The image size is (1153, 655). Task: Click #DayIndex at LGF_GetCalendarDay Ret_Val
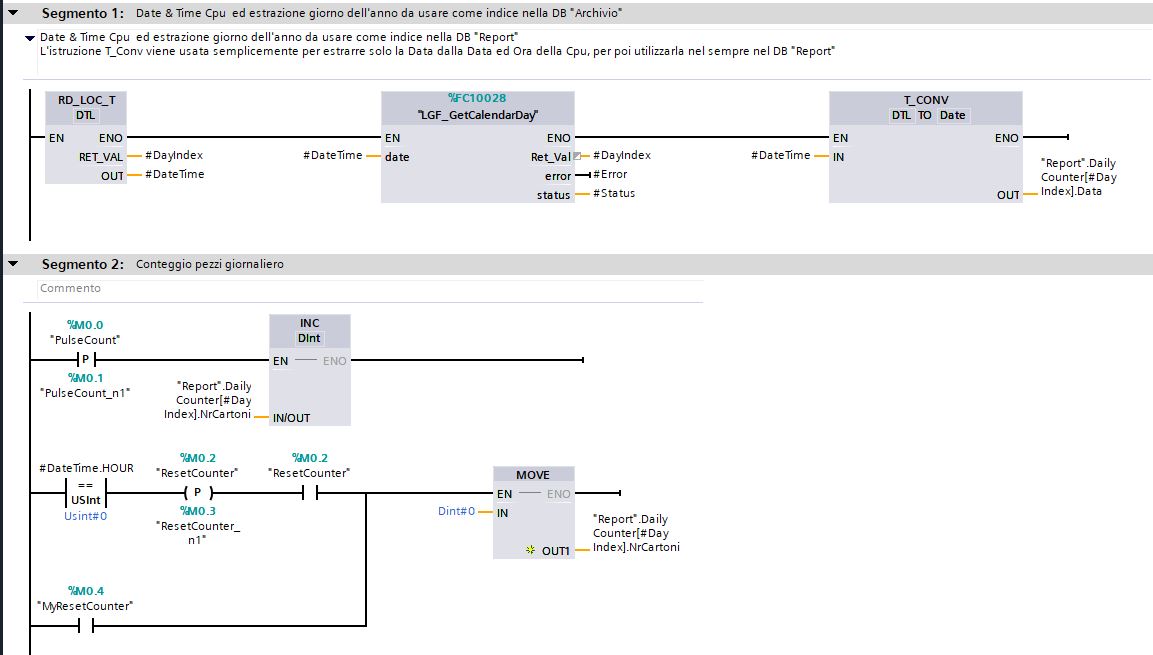[621, 155]
